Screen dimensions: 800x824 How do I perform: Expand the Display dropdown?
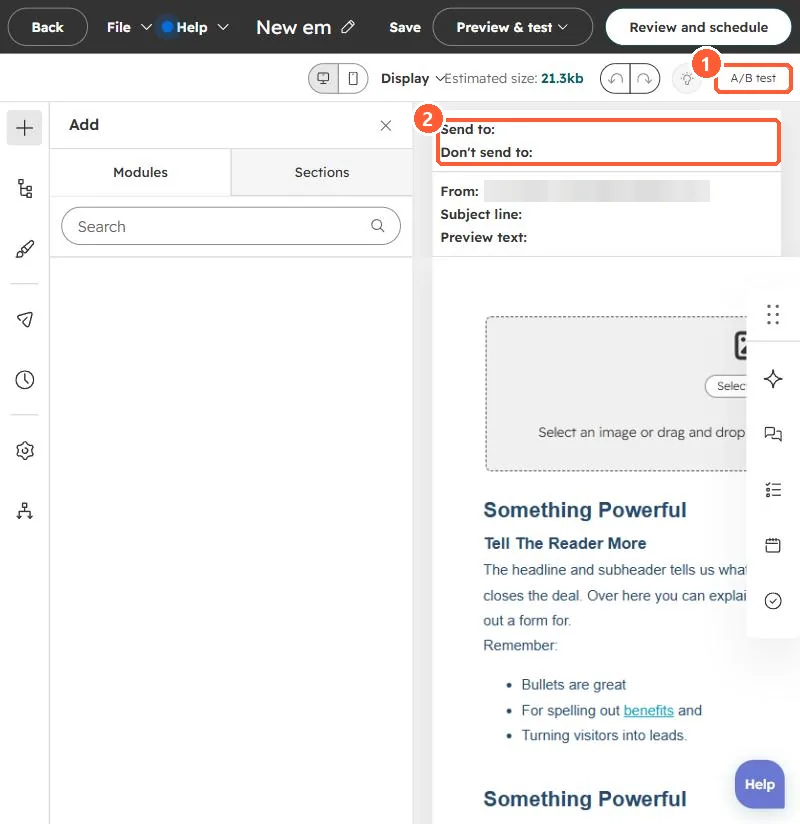tap(412, 78)
